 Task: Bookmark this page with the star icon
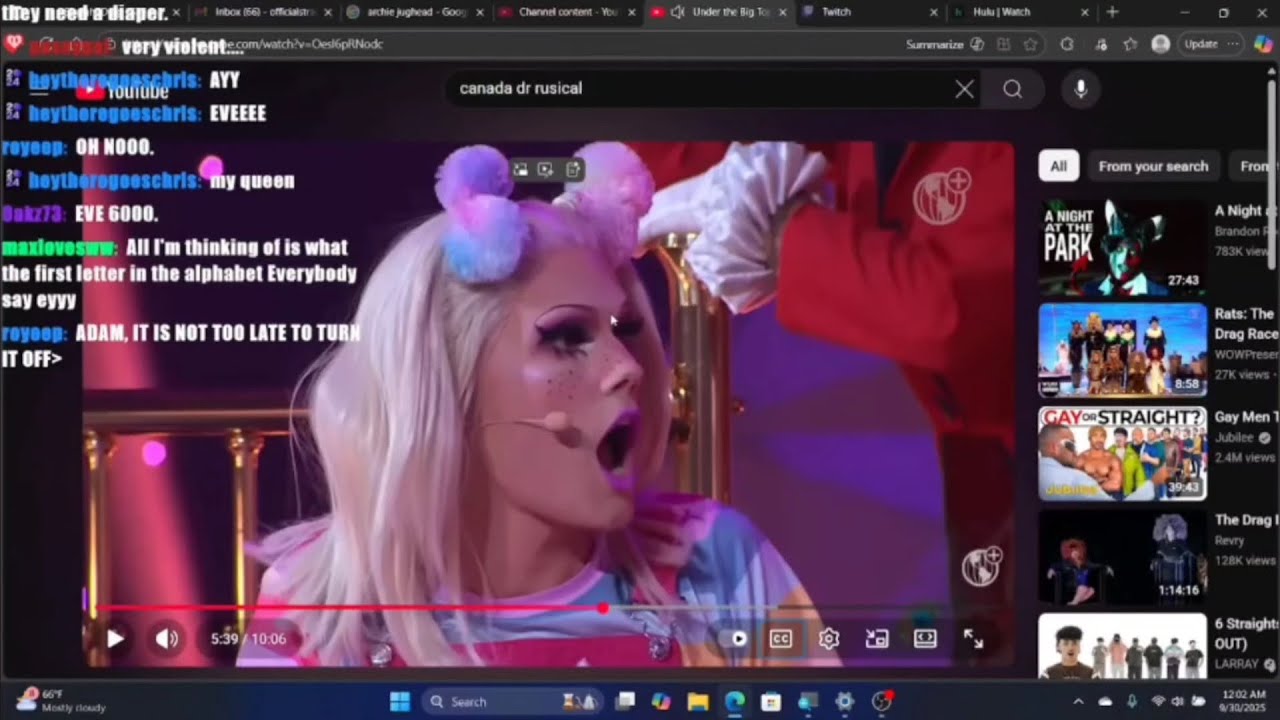pos(1030,44)
